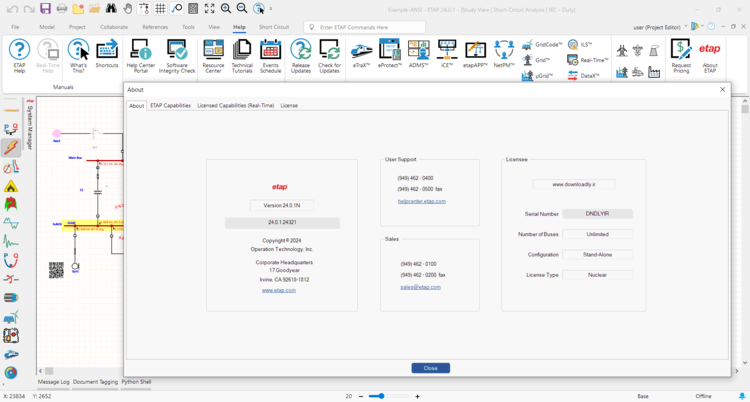The height and width of the screenshot is (402, 750).
Task: Click the Request Pricing icon
Action: click(x=681, y=55)
